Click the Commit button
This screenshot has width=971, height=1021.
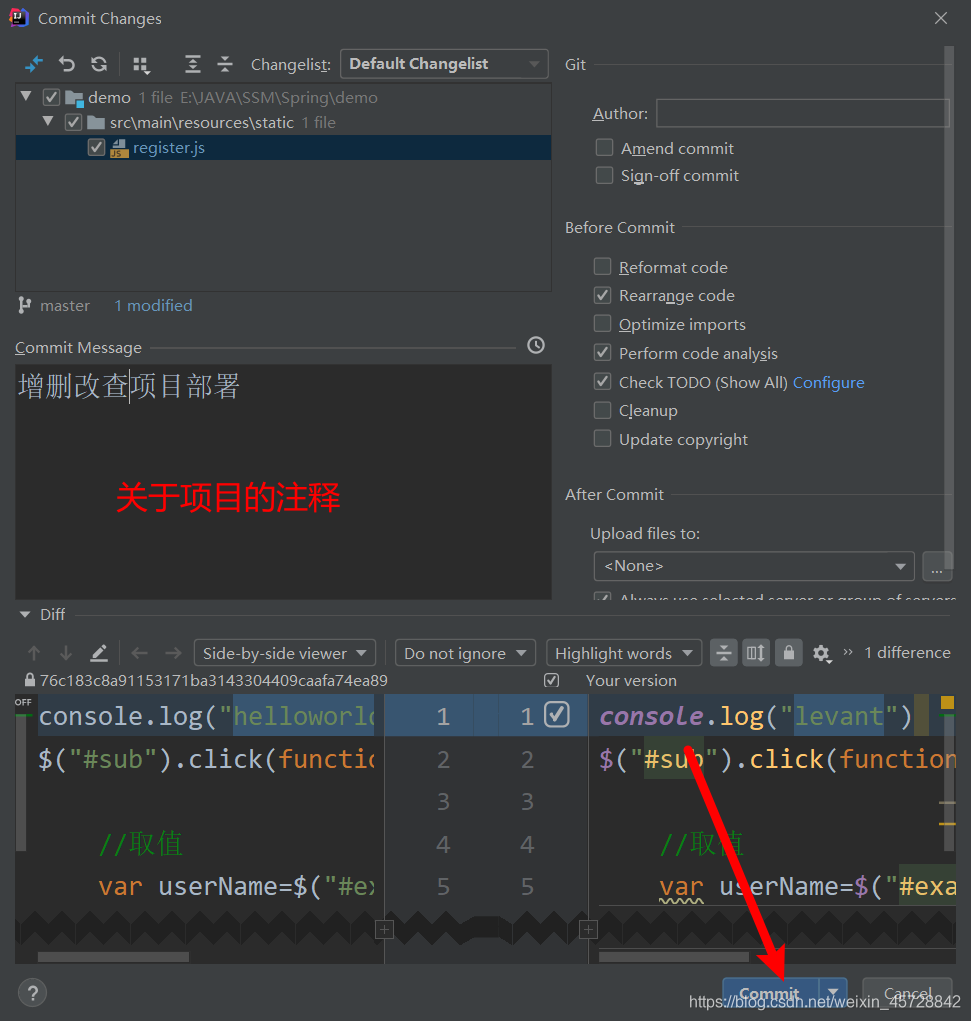(770, 993)
